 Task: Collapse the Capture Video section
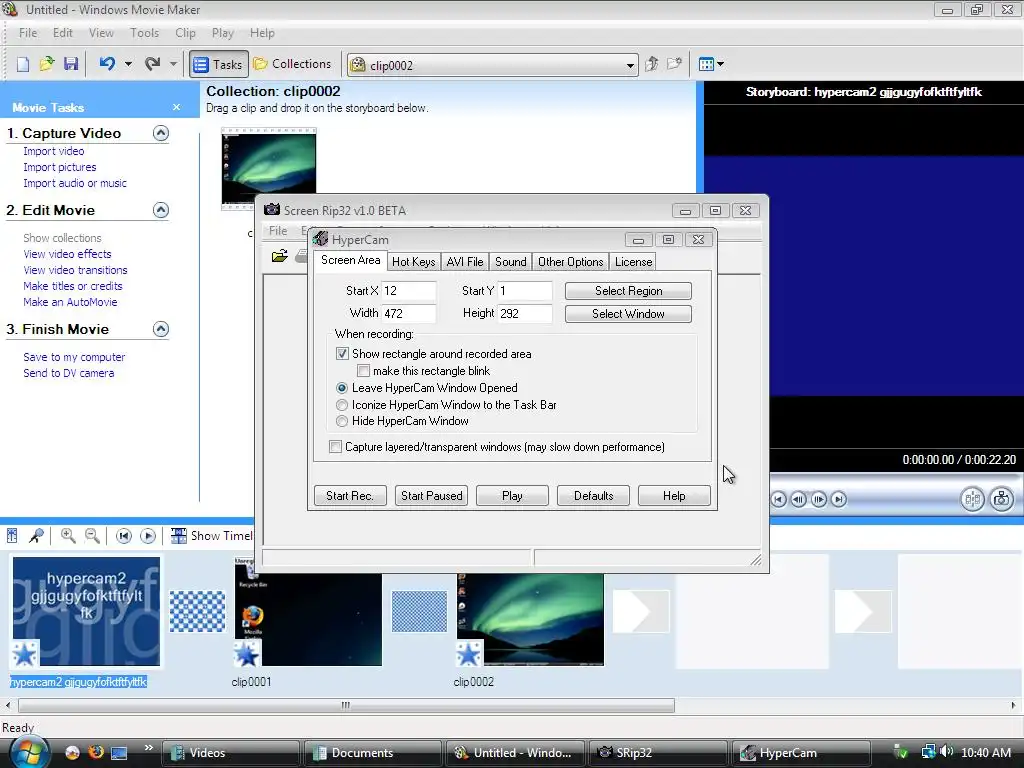coord(161,133)
